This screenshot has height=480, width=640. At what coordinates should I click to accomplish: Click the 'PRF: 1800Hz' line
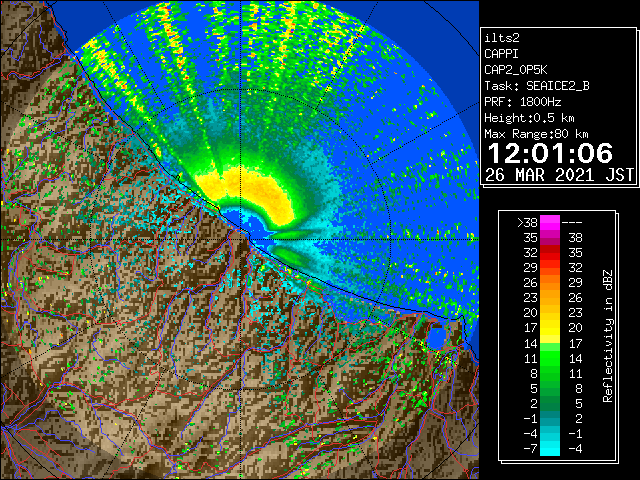[x=523, y=102]
